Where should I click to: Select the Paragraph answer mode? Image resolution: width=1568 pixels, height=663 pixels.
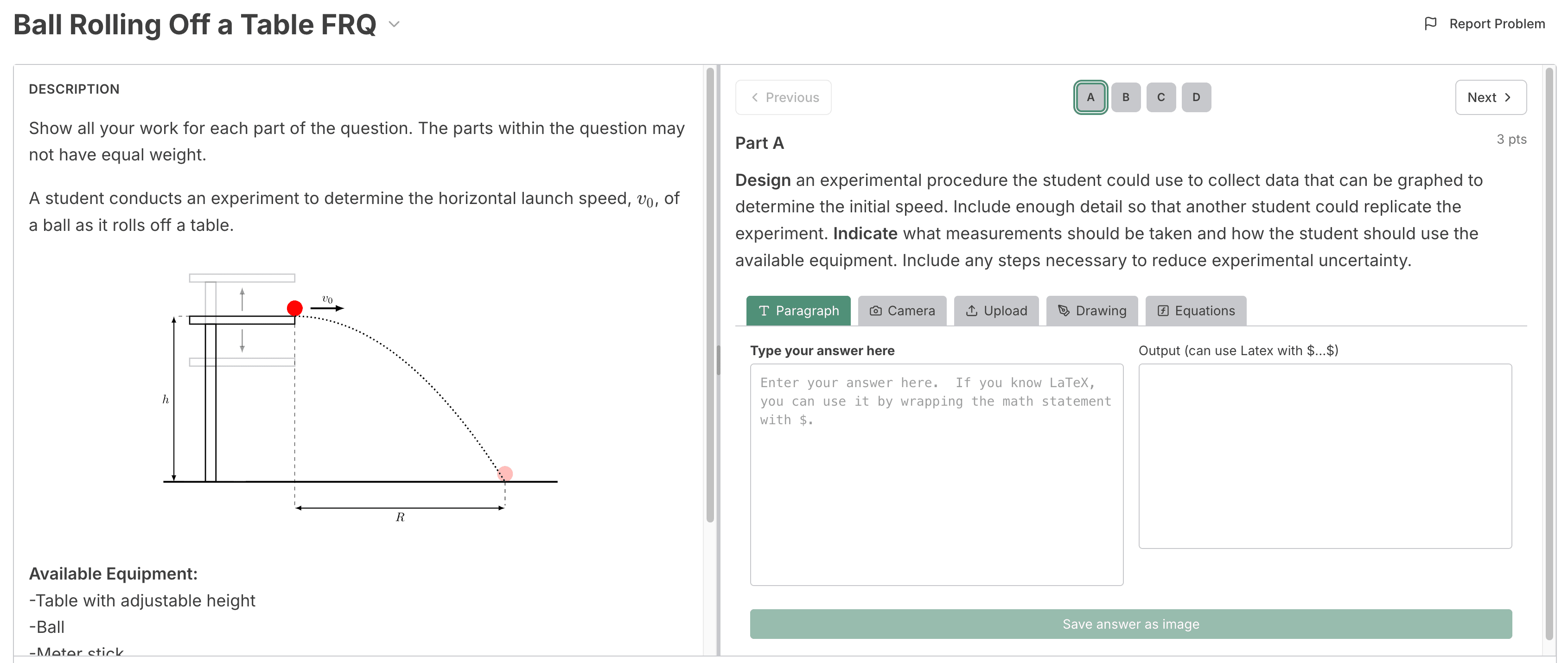click(x=798, y=311)
